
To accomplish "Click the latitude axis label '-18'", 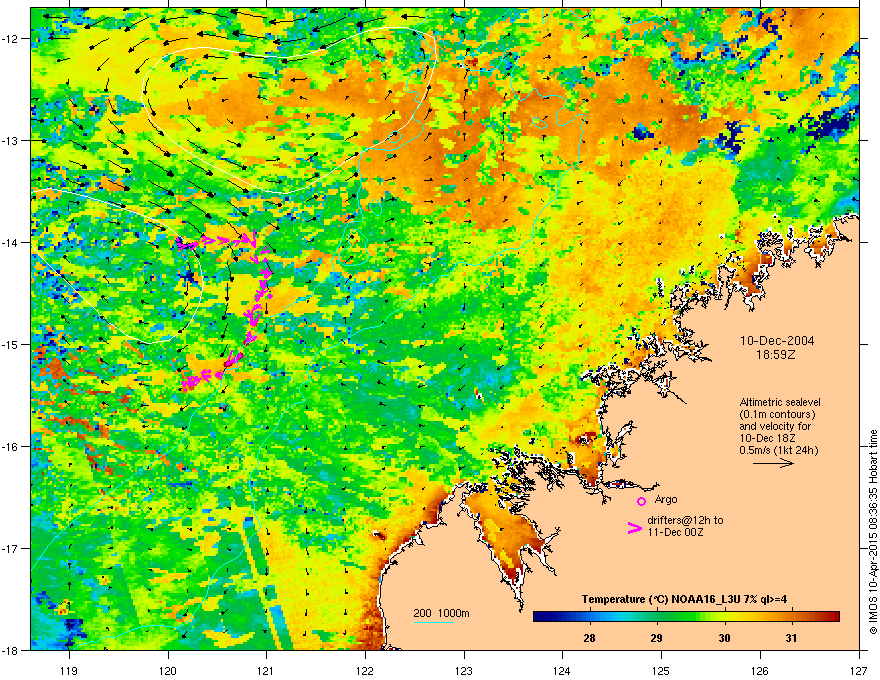I will (10, 650).
